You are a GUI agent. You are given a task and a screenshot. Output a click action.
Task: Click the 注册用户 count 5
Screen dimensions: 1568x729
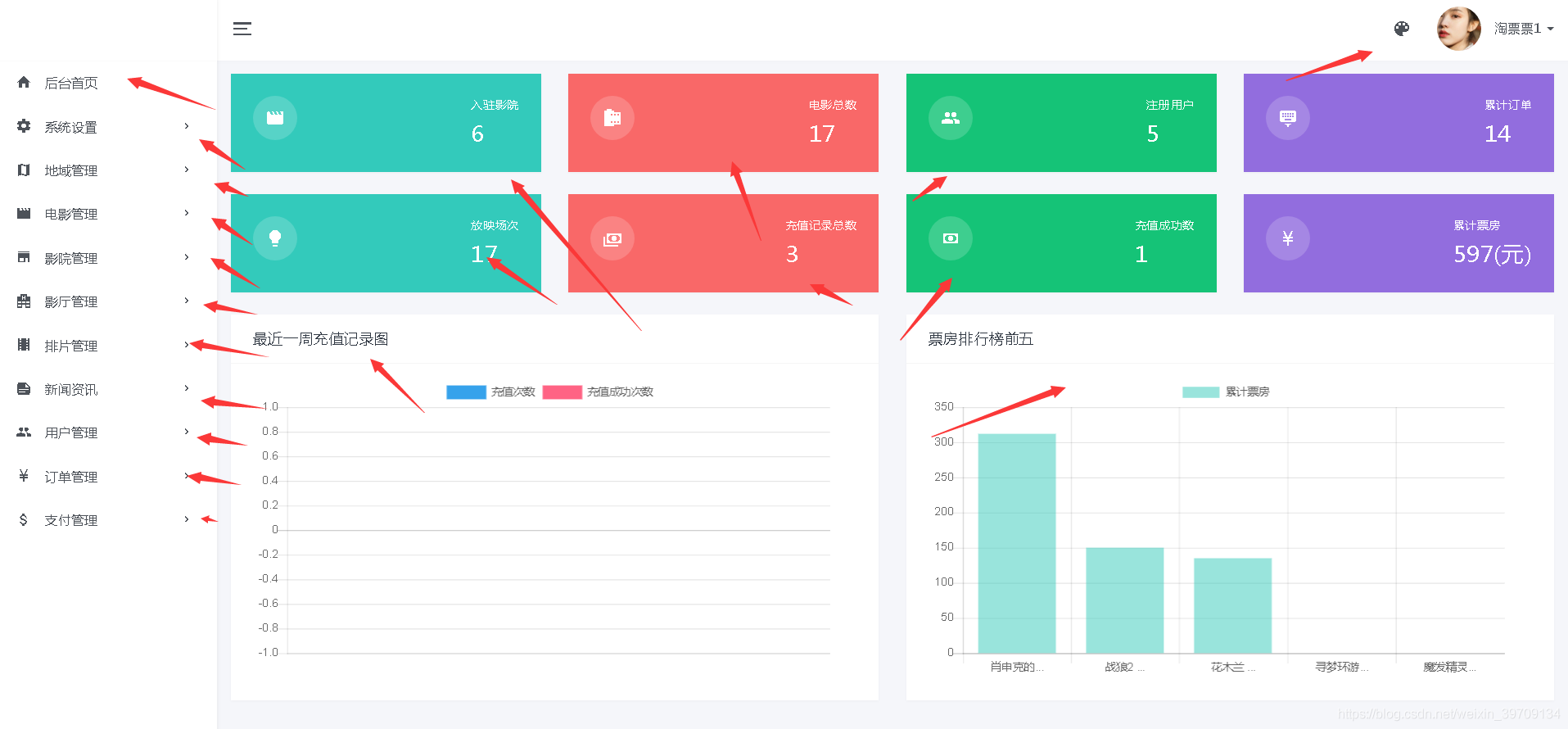point(1153,134)
